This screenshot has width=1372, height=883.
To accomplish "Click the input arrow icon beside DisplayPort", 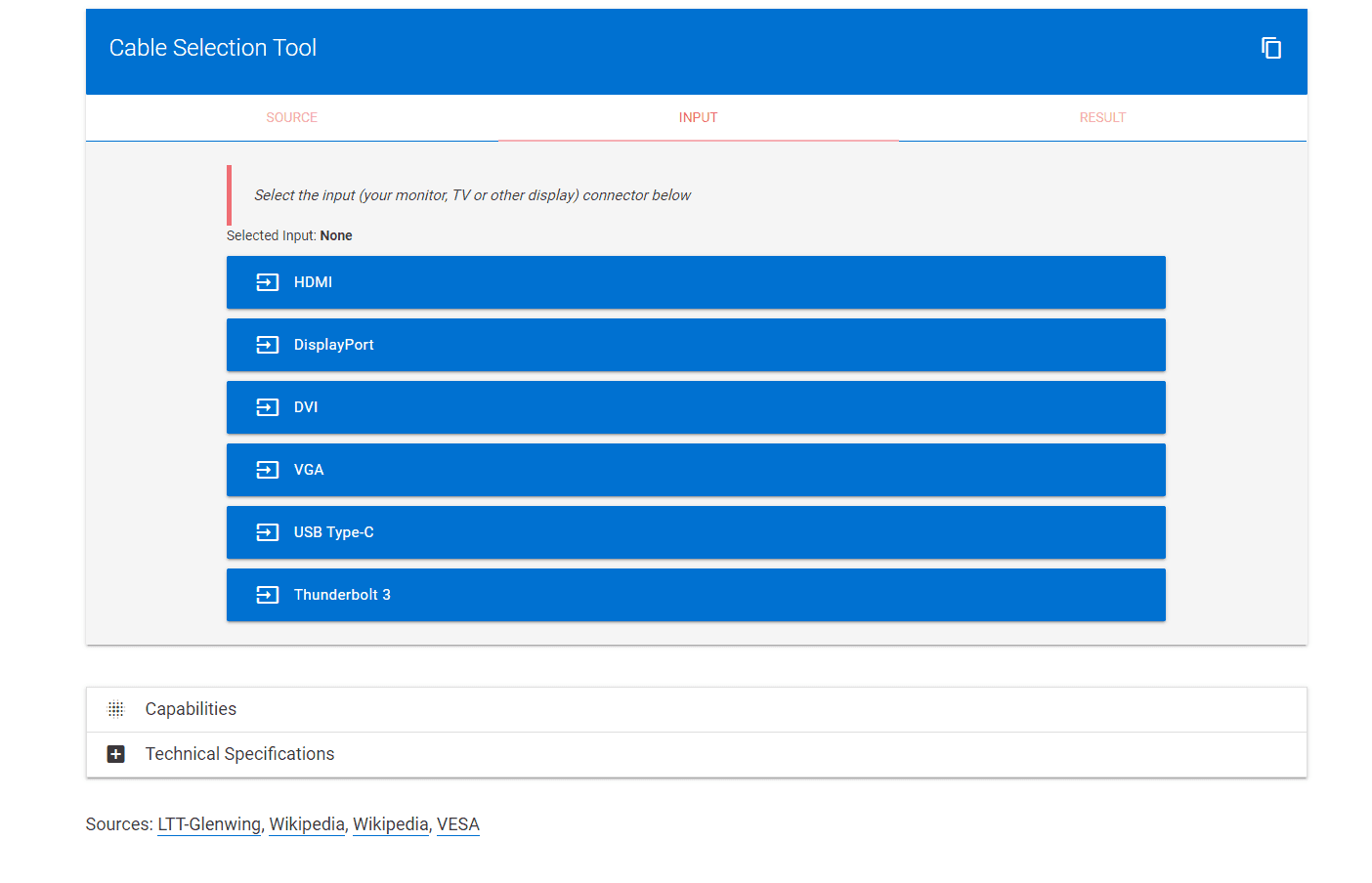I will coord(267,345).
